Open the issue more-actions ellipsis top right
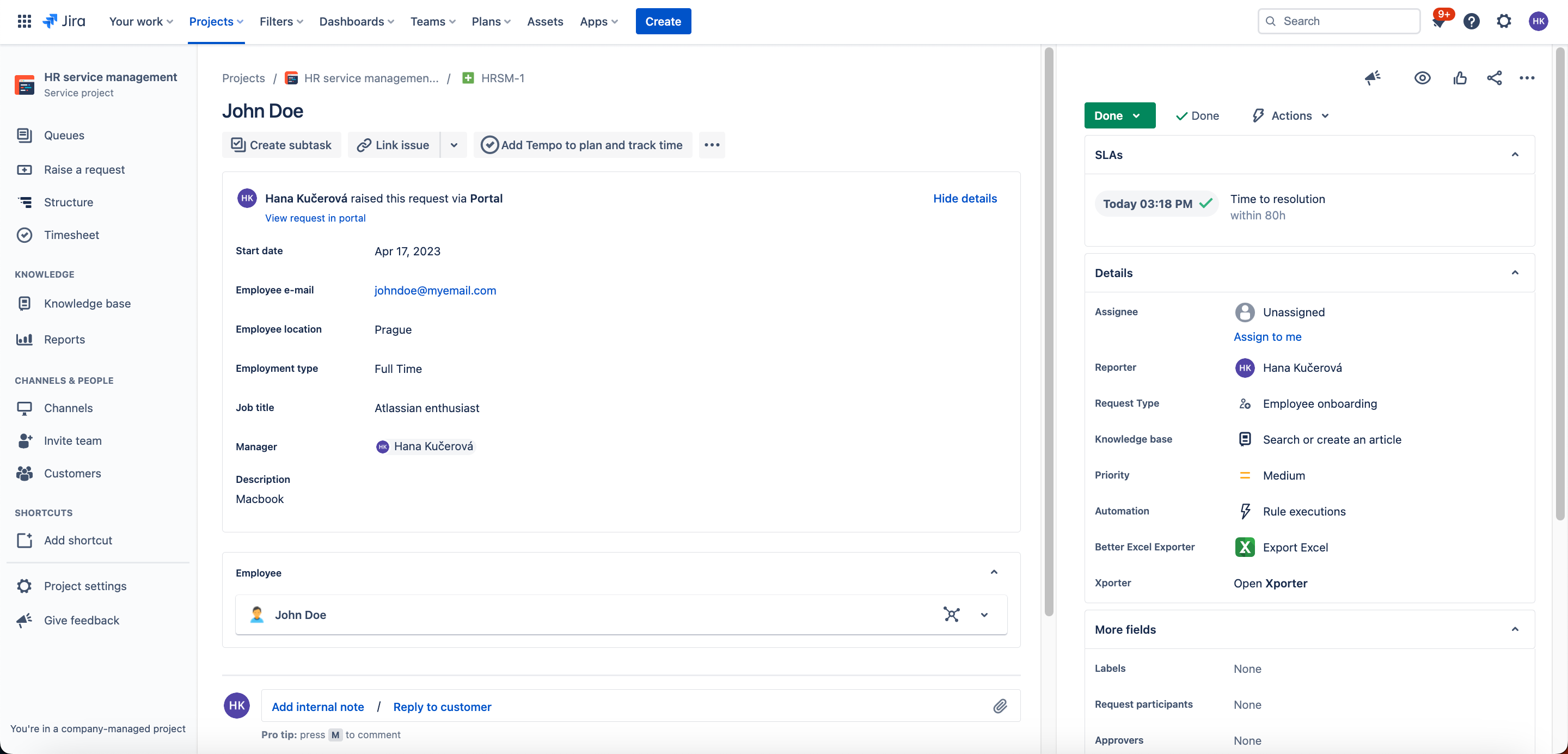Screen dimensions: 1568x754 pyautogui.click(x=1527, y=78)
